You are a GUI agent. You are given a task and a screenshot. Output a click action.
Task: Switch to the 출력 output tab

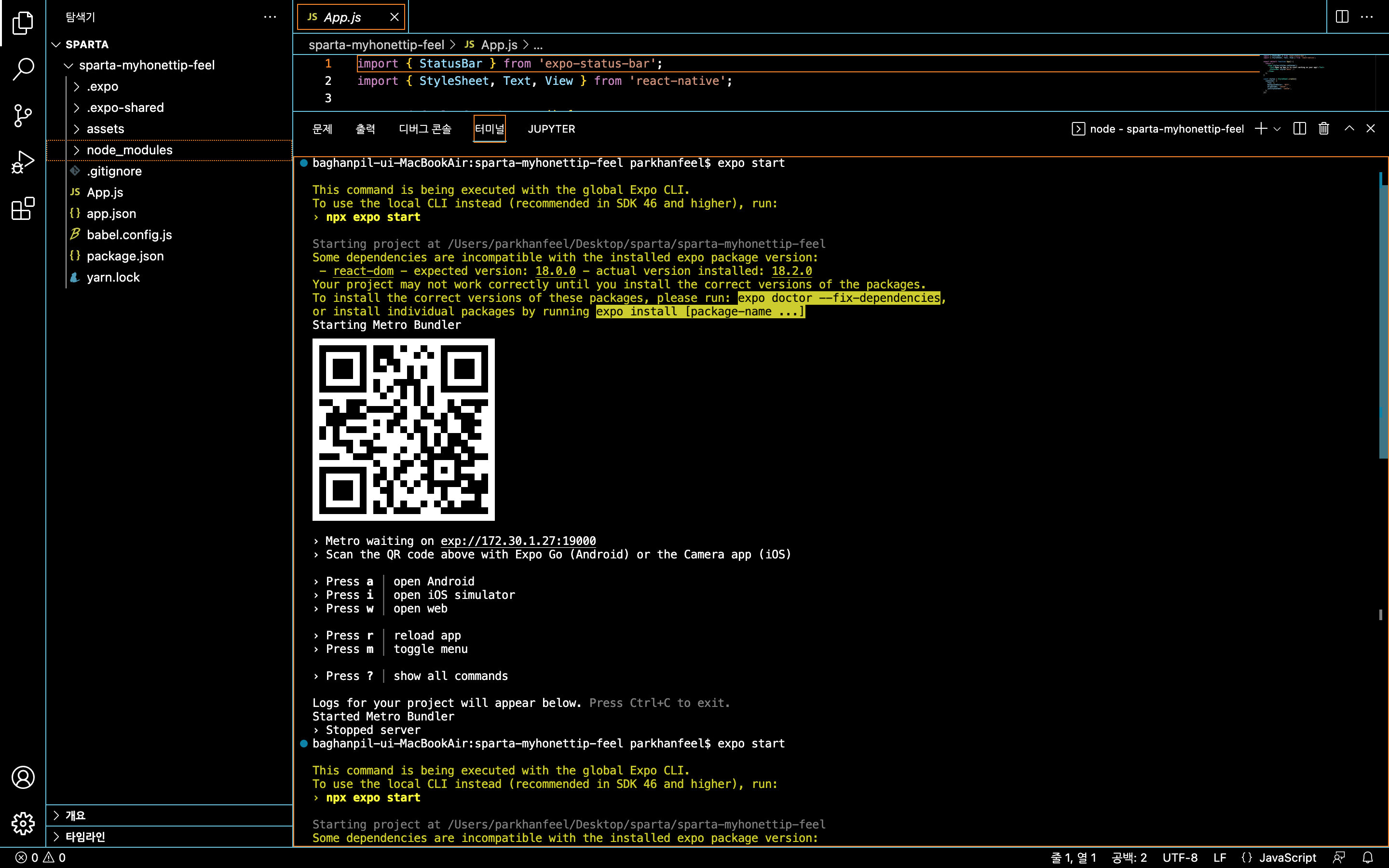coord(365,129)
